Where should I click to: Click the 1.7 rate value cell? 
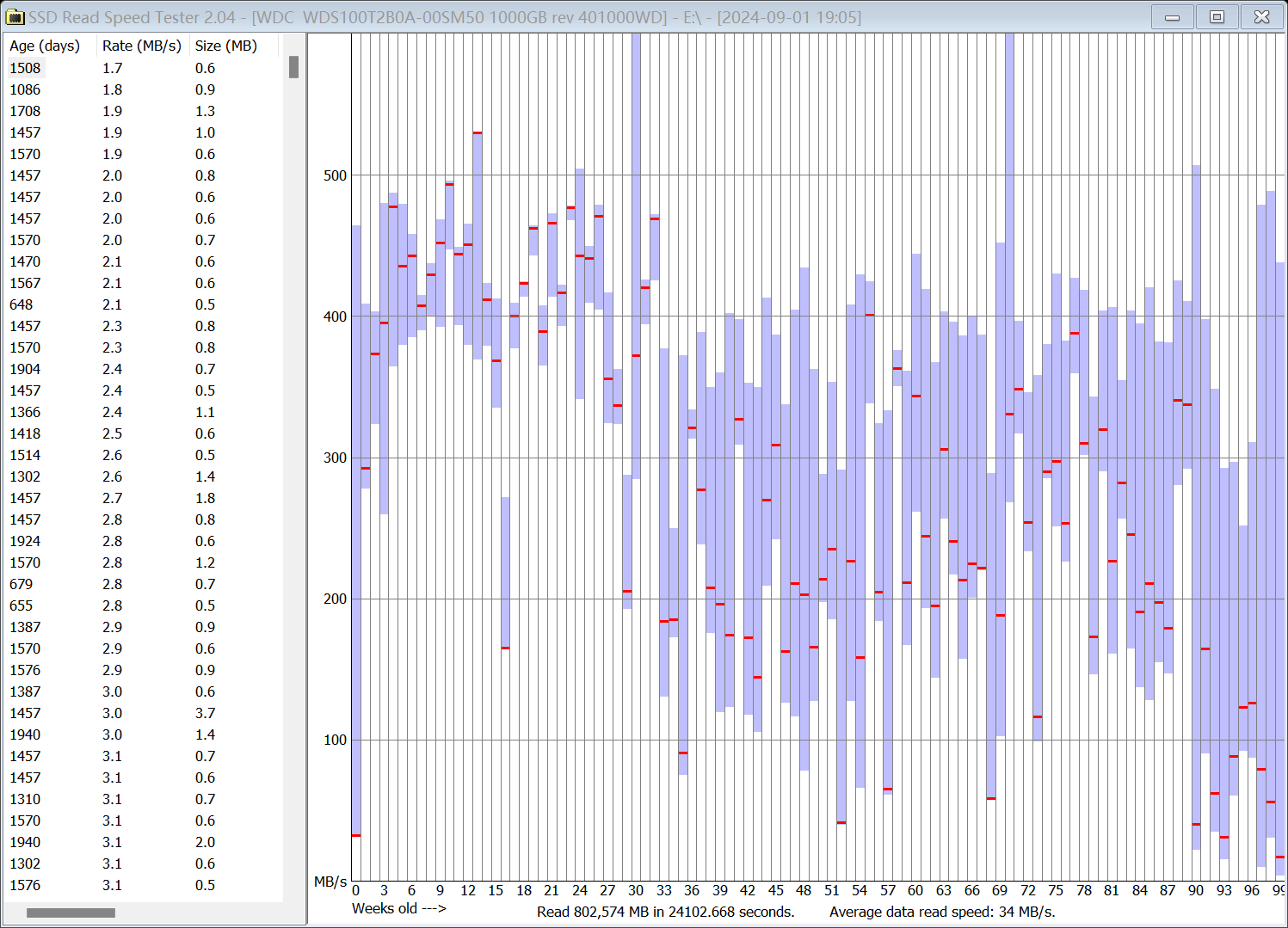pos(112,68)
